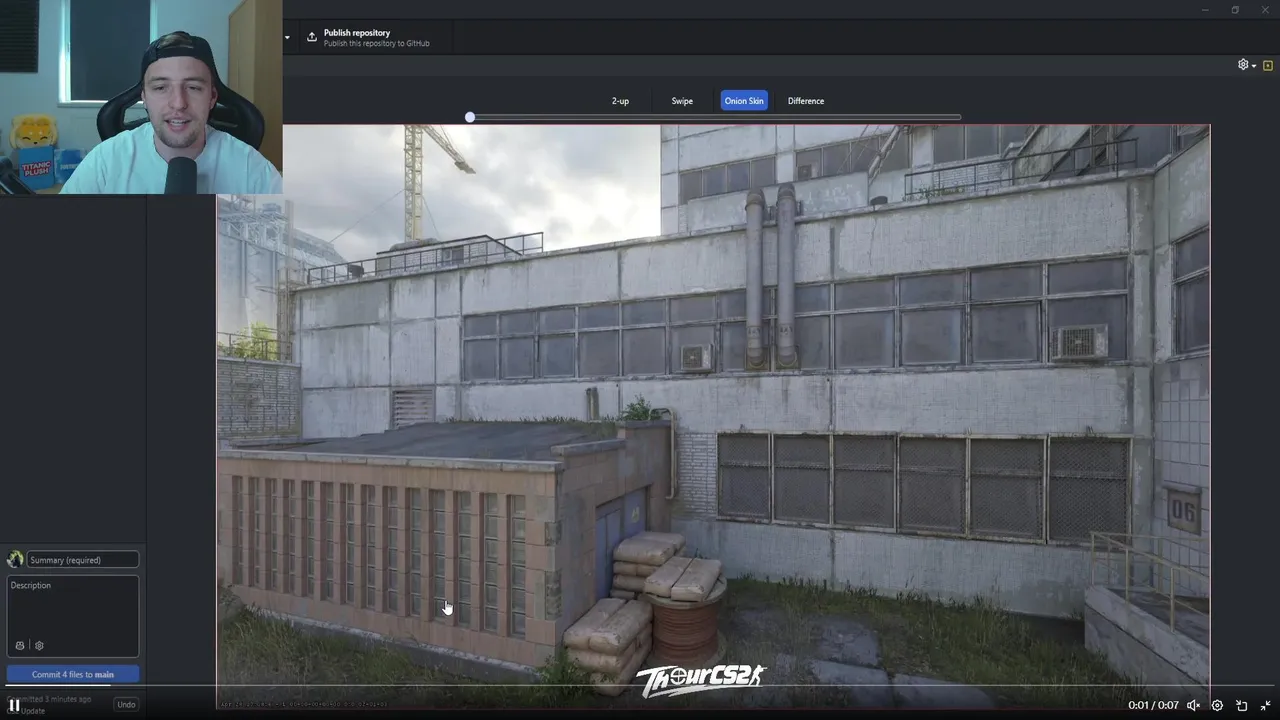Click the middle of the onion skin opacity track

[x=715, y=117]
